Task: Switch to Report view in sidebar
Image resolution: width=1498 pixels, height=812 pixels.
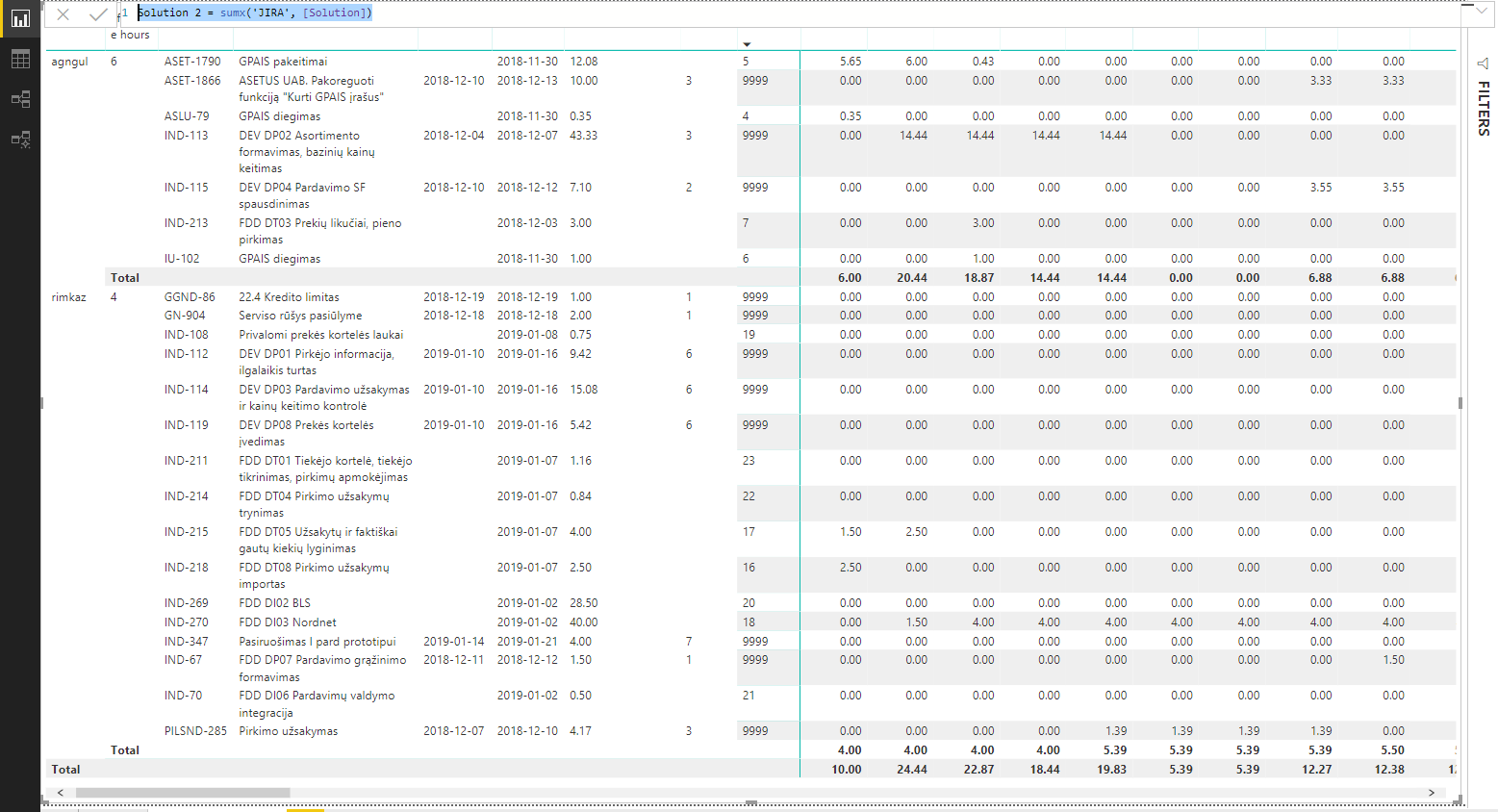Action: click(20, 18)
